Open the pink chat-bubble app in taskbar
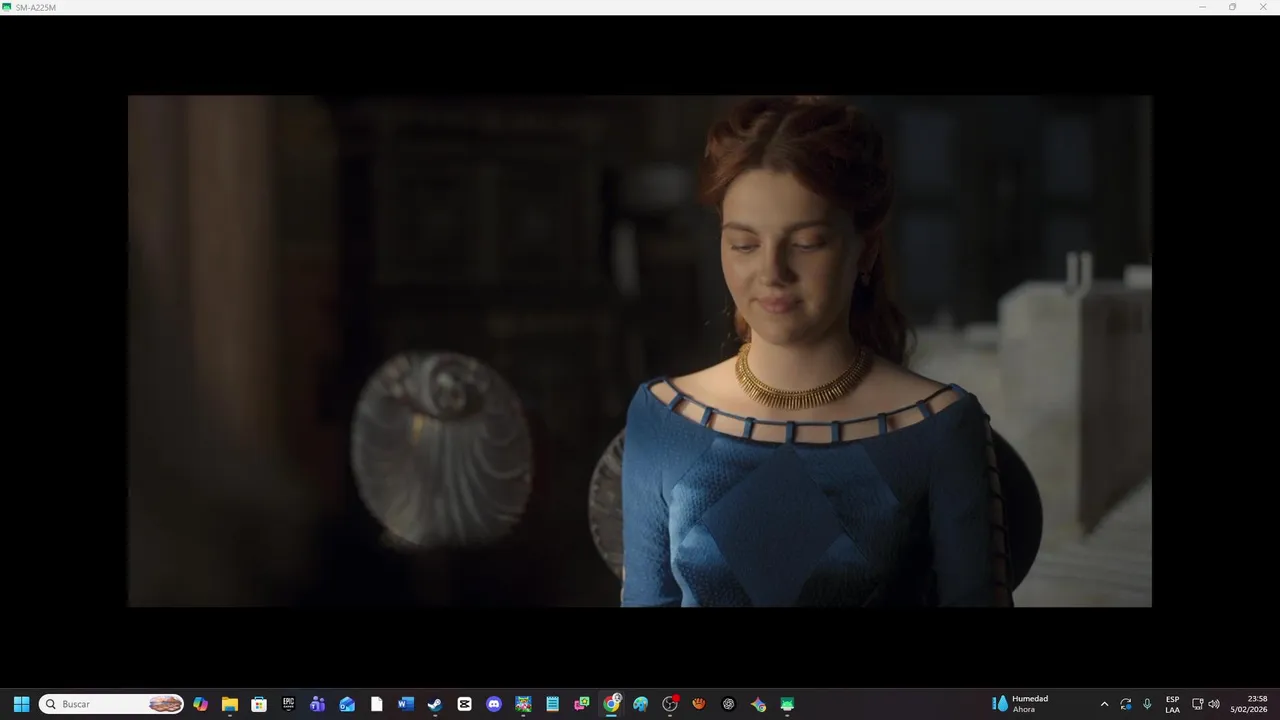The image size is (1280, 720). [582, 704]
